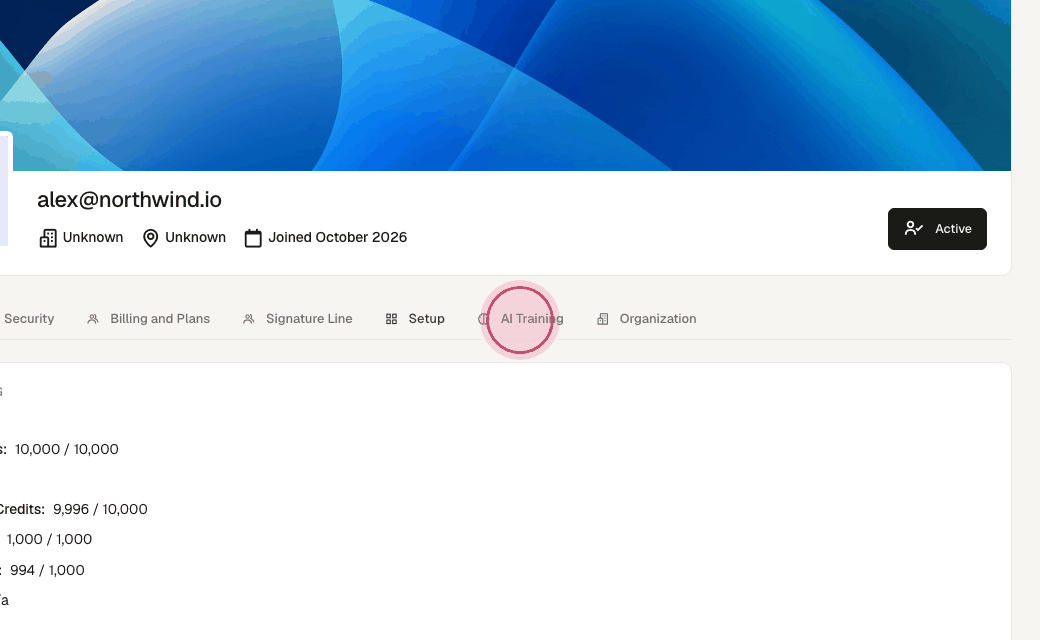Click the Unknown location text

(195, 237)
